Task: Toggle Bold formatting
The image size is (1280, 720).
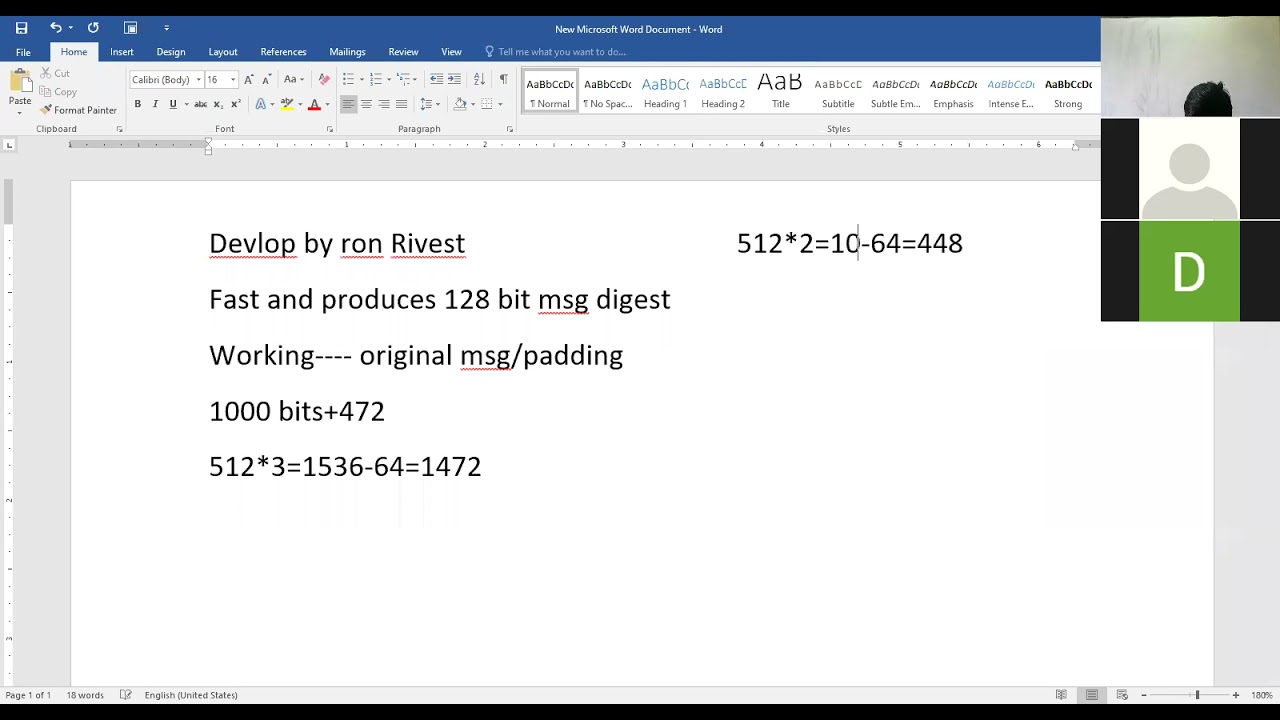Action: [x=138, y=104]
